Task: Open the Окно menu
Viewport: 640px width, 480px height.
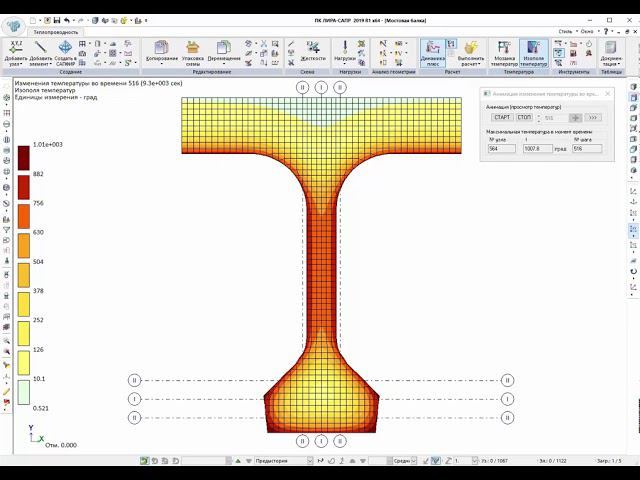Action: pos(587,31)
